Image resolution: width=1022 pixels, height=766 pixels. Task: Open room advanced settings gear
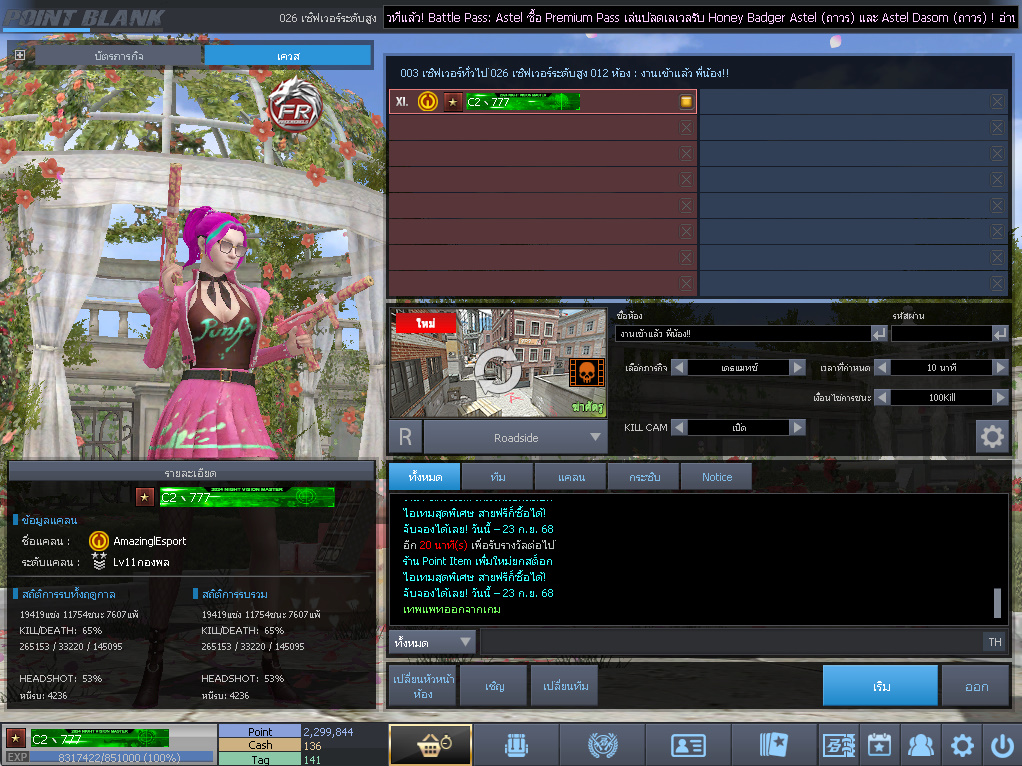tap(991, 436)
